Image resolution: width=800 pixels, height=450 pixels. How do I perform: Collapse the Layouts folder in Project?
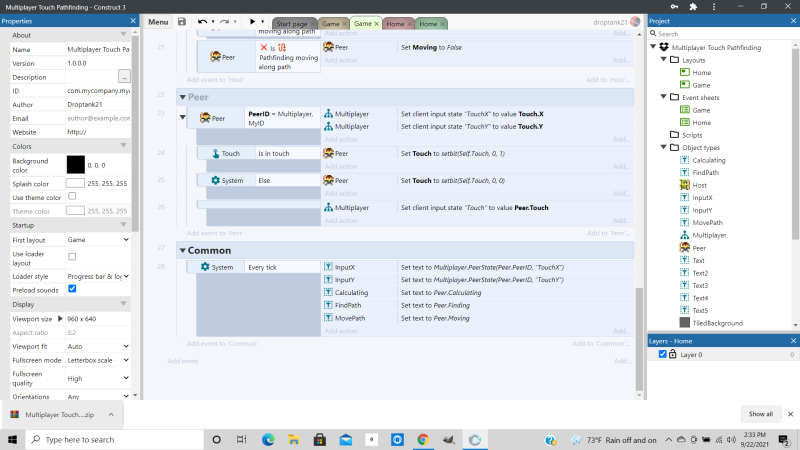(x=664, y=60)
